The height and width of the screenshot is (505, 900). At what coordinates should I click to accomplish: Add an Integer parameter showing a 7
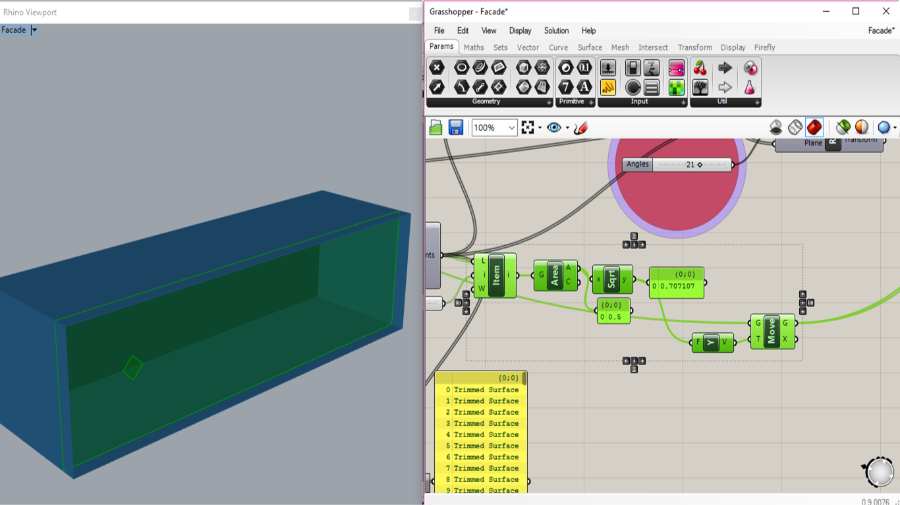[x=566, y=87]
